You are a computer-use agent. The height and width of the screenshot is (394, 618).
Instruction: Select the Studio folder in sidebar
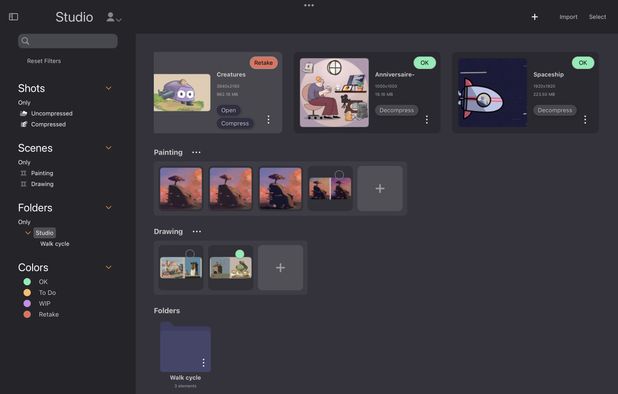(45, 233)
